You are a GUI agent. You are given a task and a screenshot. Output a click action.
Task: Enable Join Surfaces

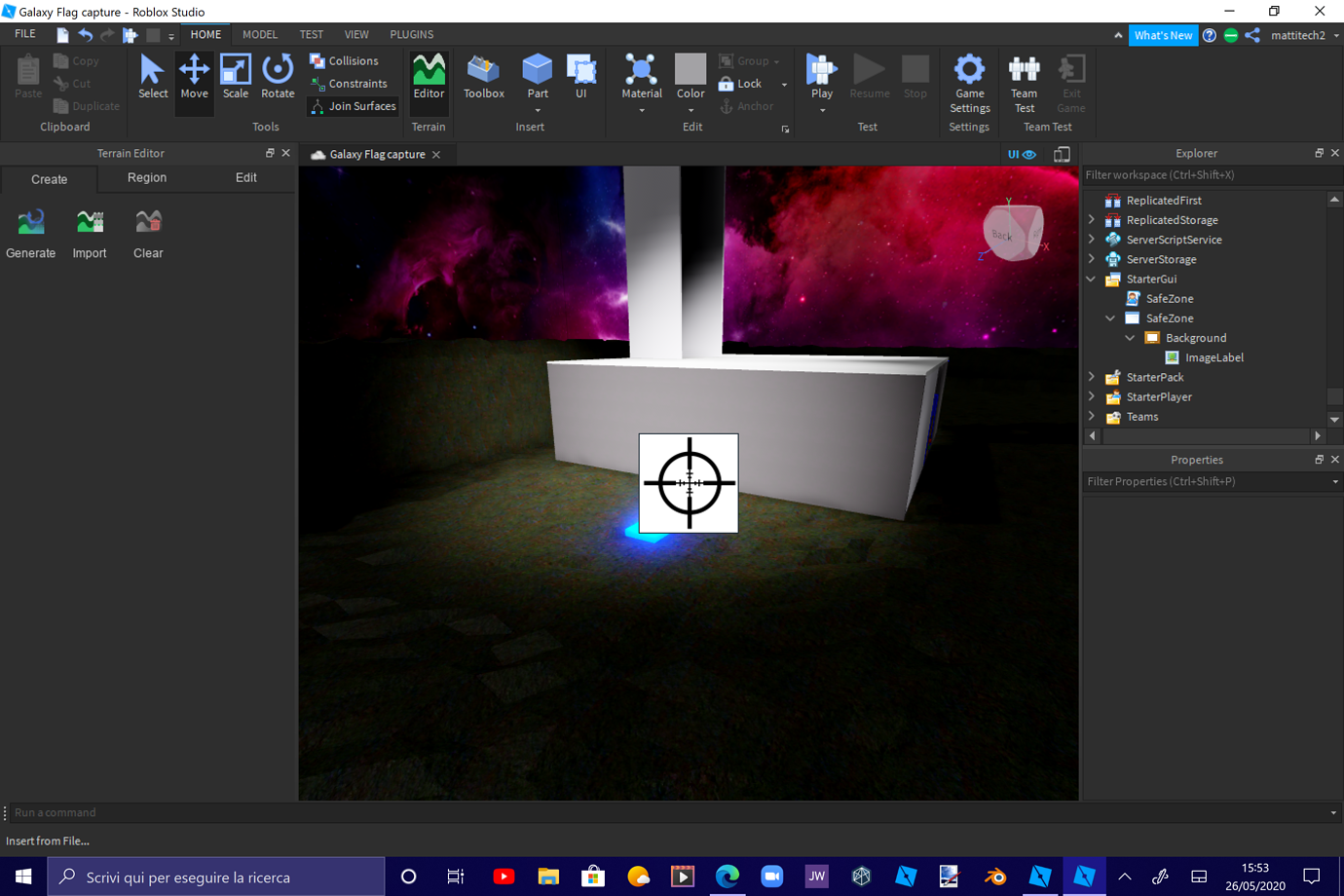[x=352, y=106]
